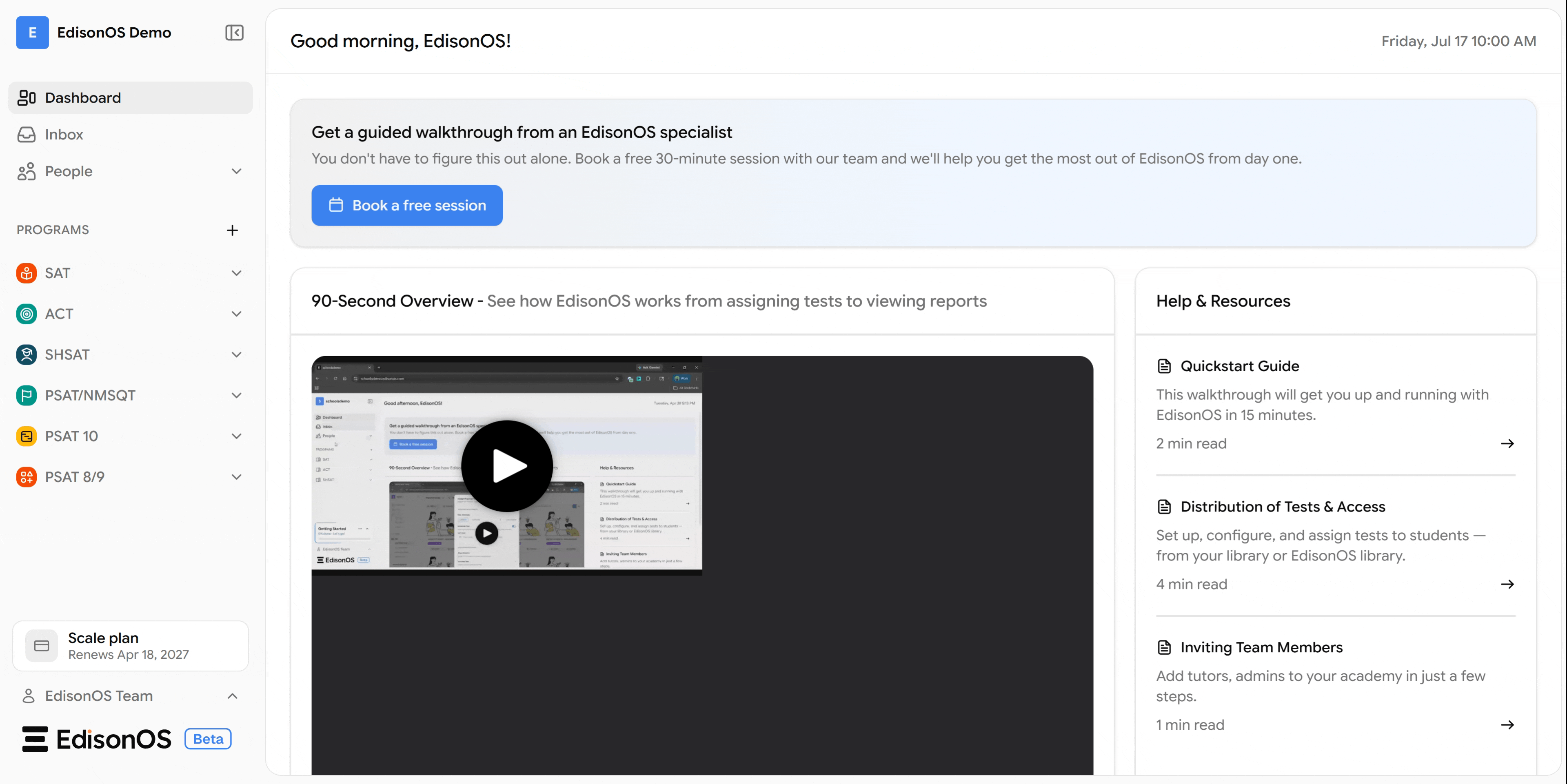The height and width of the screenshot is (784, 1567).
Task: Click the PSAT 8/9 program icon
Action: pos(27,477)
